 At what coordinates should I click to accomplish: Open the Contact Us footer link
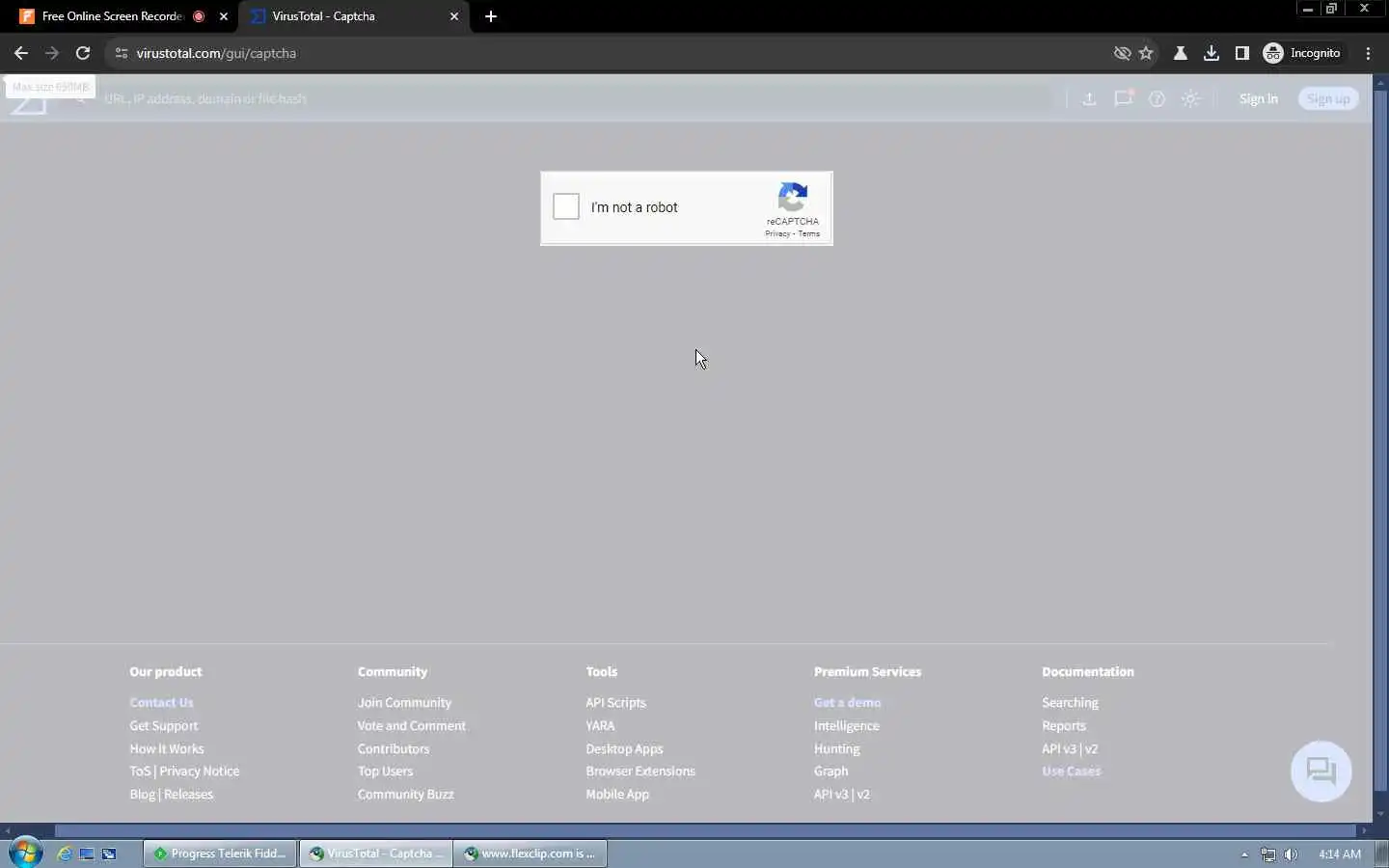point(161,703)
